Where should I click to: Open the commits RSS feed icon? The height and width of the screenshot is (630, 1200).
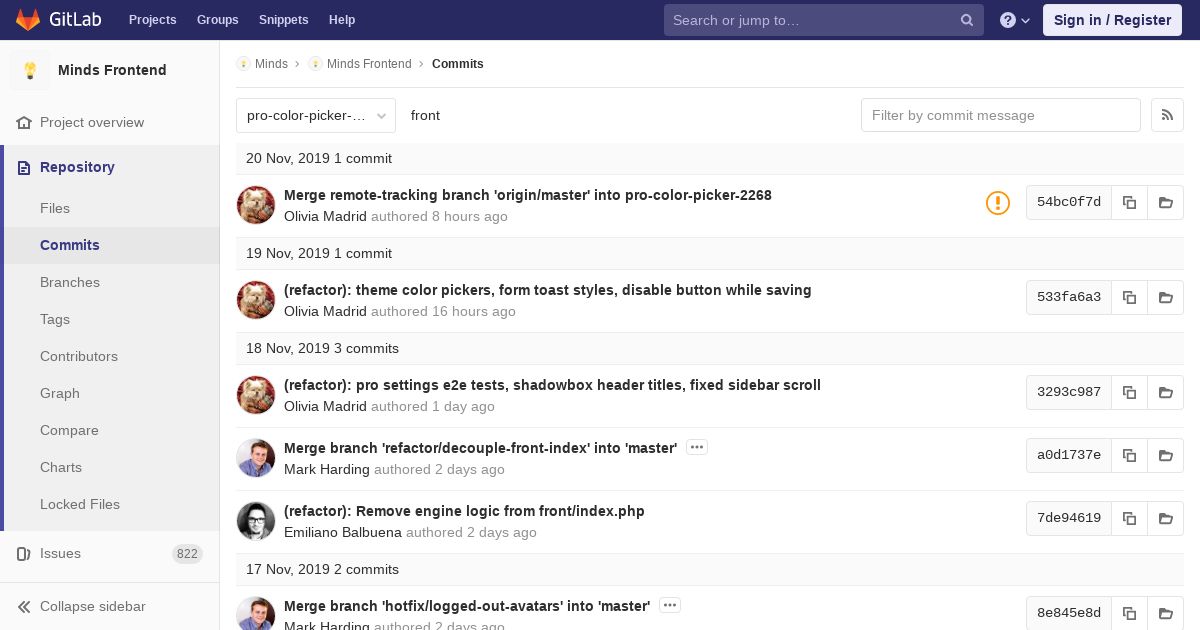[1167, 115]
